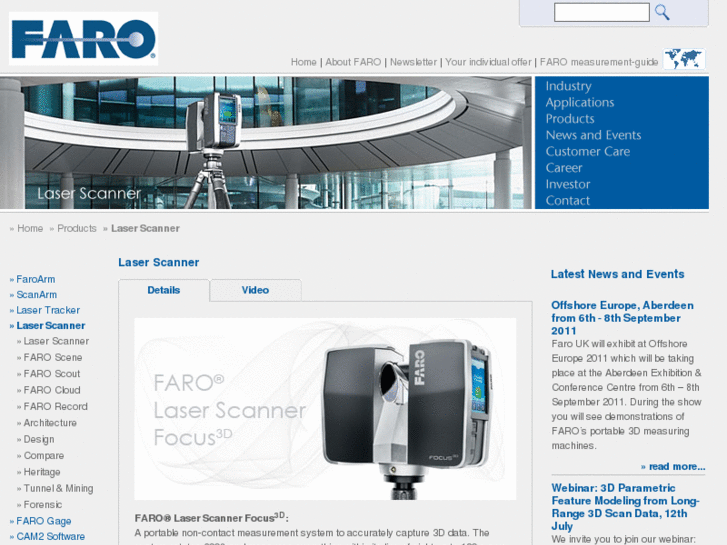Open ScanArm in the sidebar
Viewport: 727px width, 545px height.
pyautogui.click(x=36, y=295)
